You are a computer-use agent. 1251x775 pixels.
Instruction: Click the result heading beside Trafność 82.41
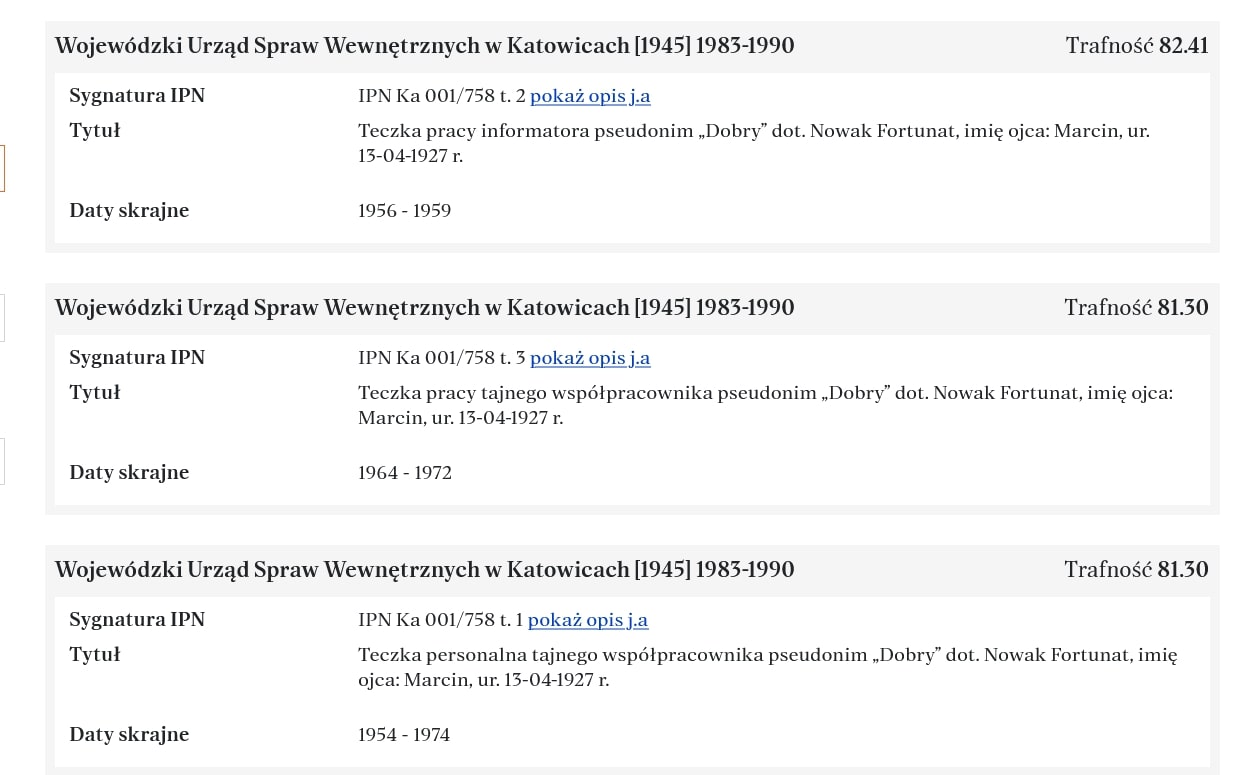[424, 45]
